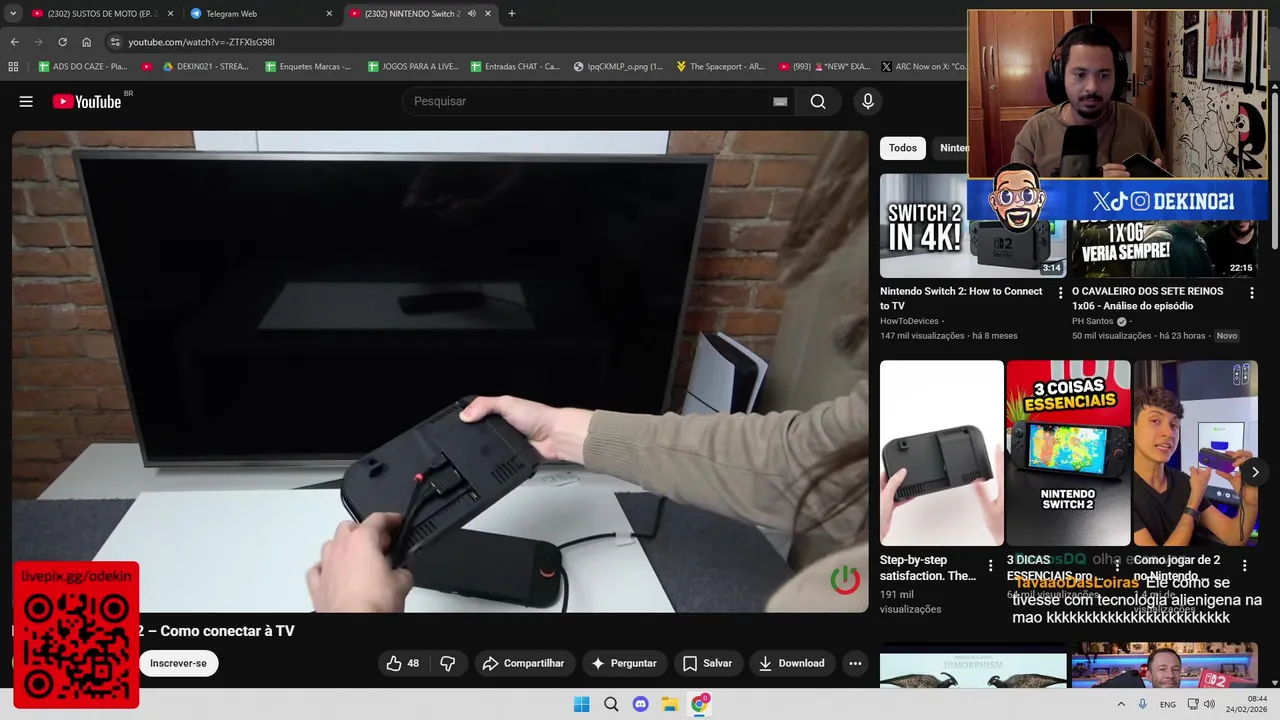Like the video with thumbs-up
Screen dimensions: 1280x720
tap(403, 663)
